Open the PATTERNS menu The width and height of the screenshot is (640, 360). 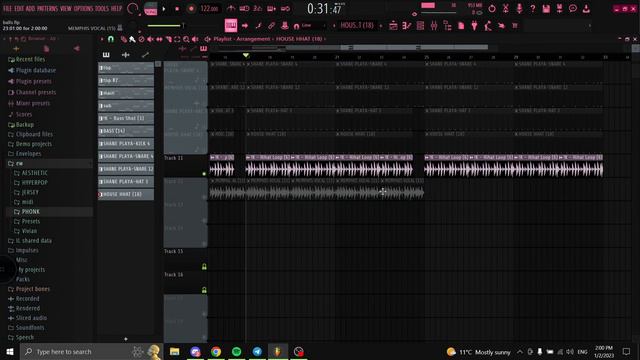click(48, 8)
